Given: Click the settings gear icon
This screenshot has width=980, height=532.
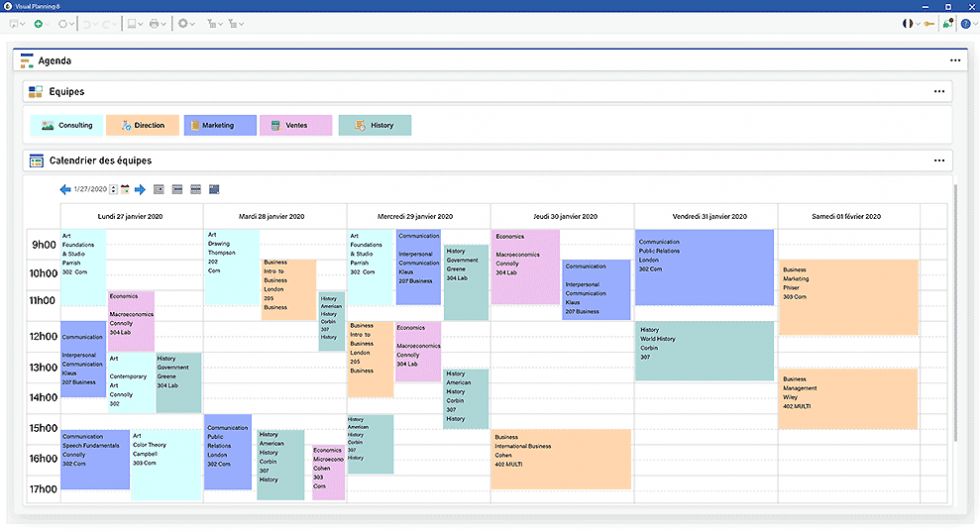Looking at the screenshot, I should click(x=183, y=23).
